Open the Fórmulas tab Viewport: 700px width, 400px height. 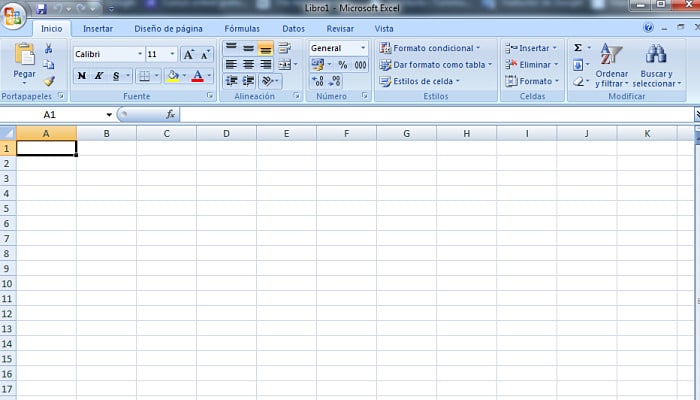[x=242, y=29]
